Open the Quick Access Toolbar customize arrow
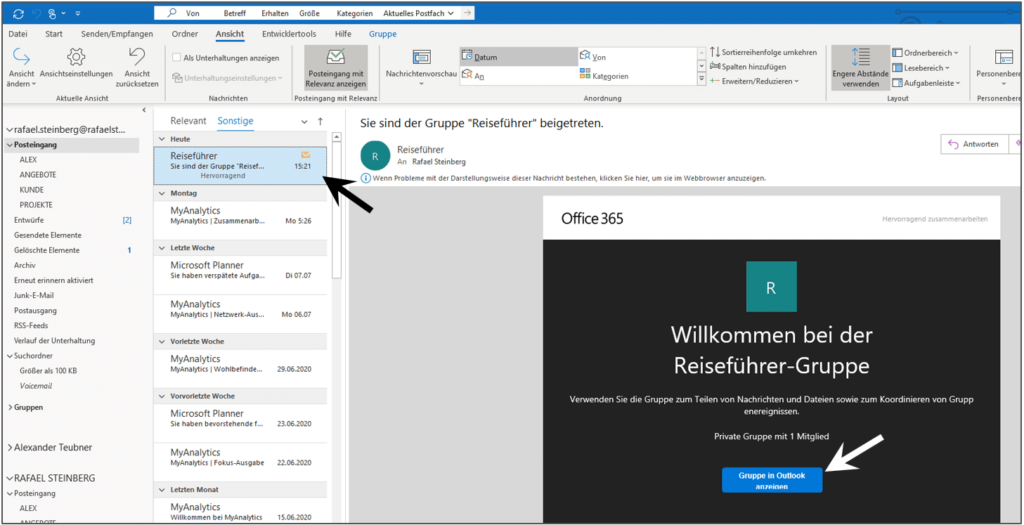 [78, 13]
